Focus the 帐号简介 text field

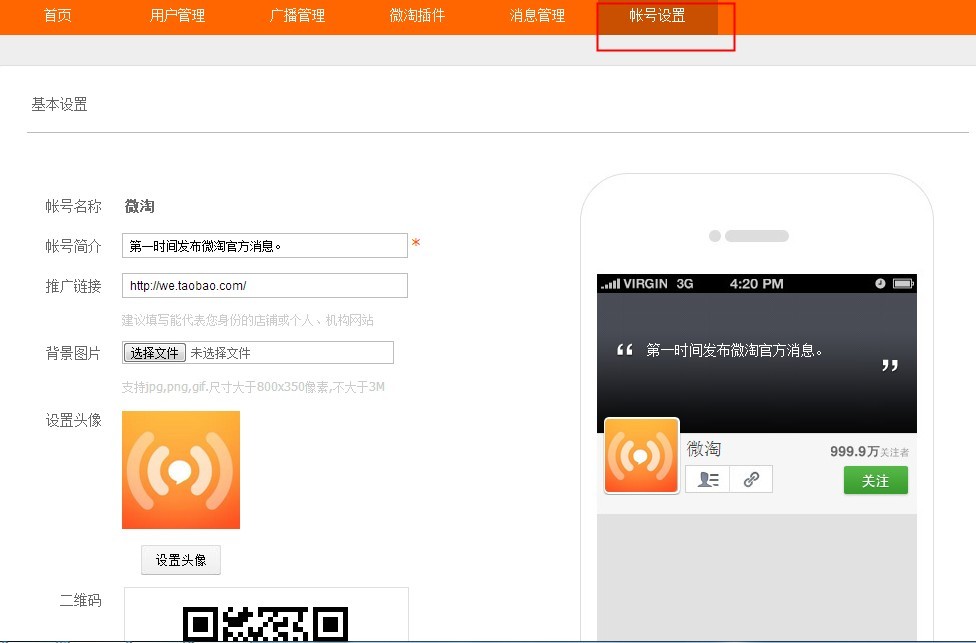(265, 246)
